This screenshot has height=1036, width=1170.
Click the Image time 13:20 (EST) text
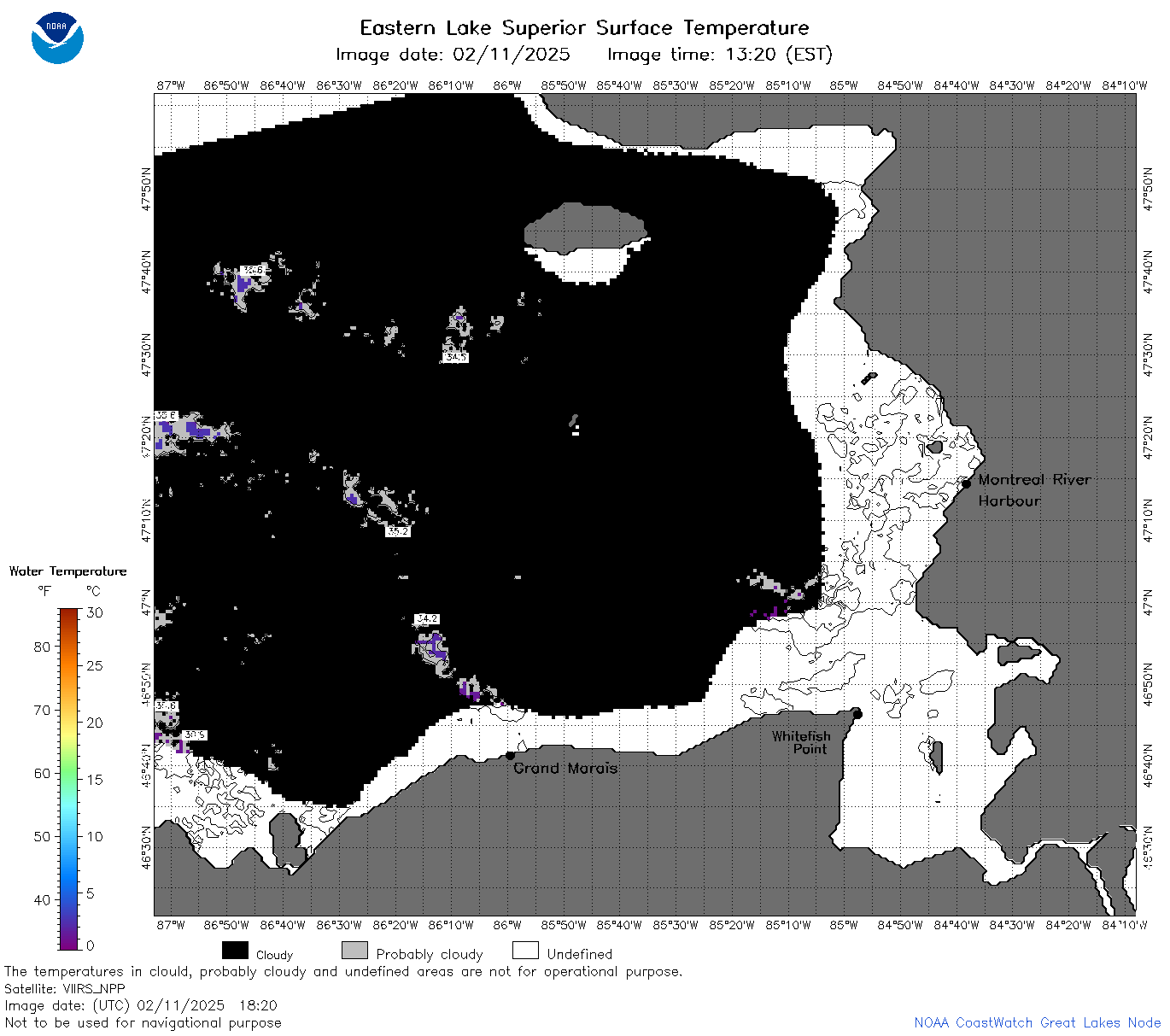719,55
